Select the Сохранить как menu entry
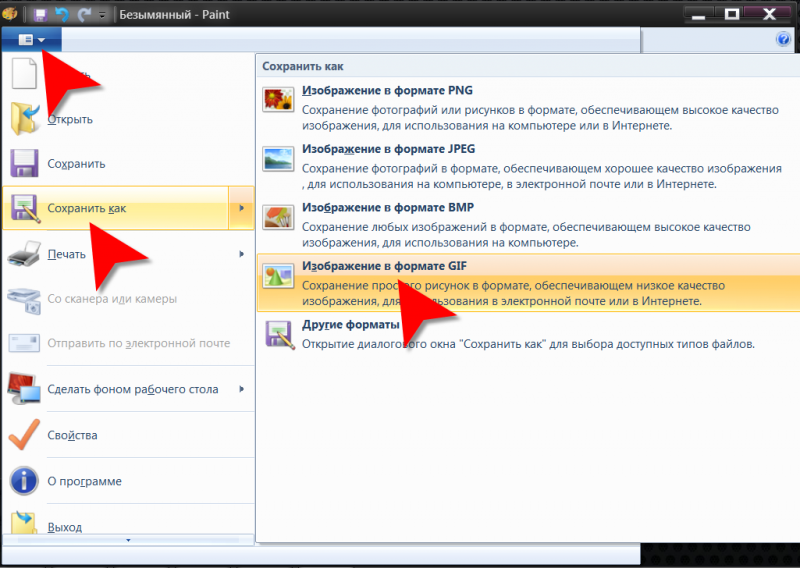Image resolution: width=800 pixels, height=568 pixels. tap(116, 208)
